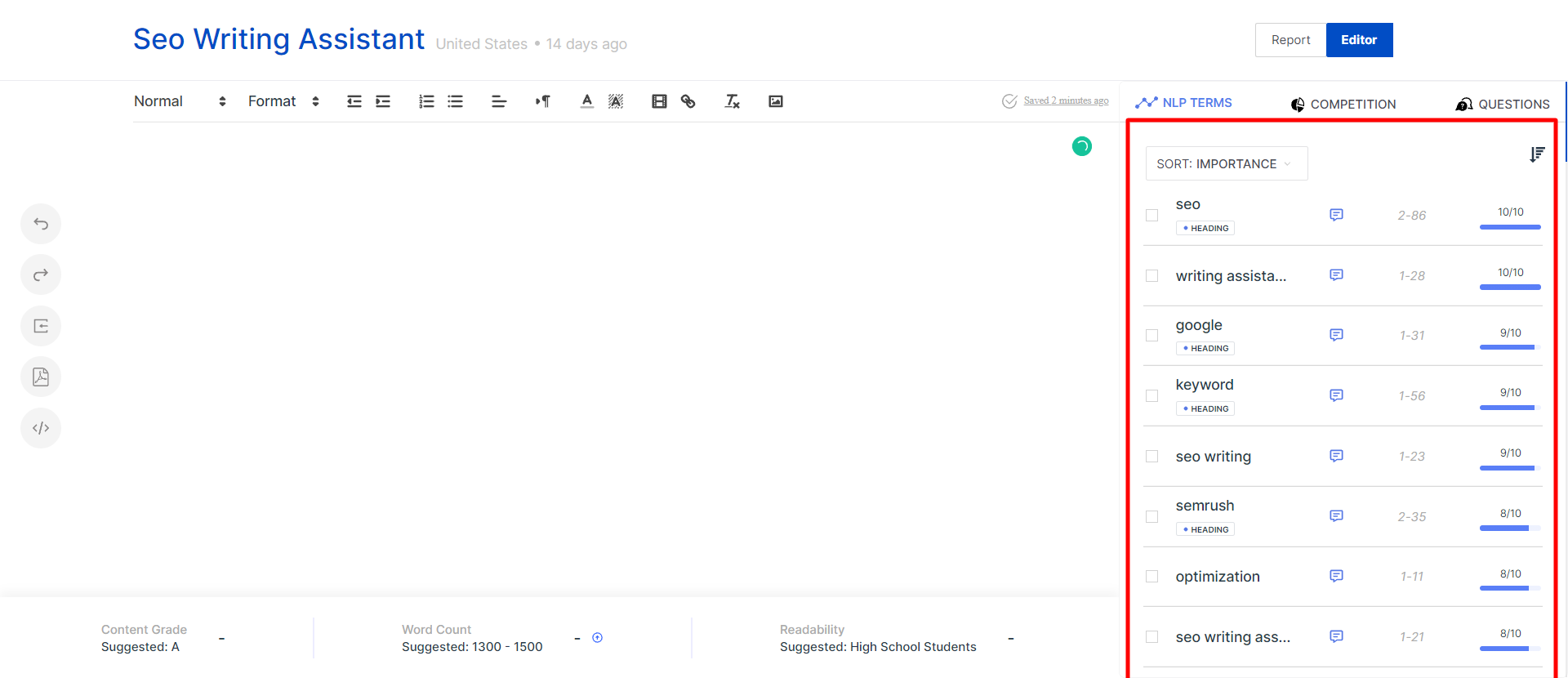Viewport: 1568px width, 678px height.
Task: Expand the Normal parag346 style dropdown
Action: pyautogui.click(x=180, y=101)
